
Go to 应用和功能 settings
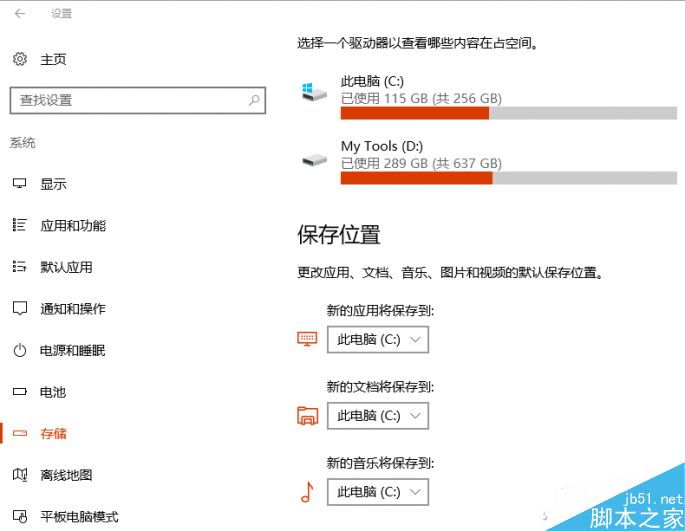pos(72,226)
